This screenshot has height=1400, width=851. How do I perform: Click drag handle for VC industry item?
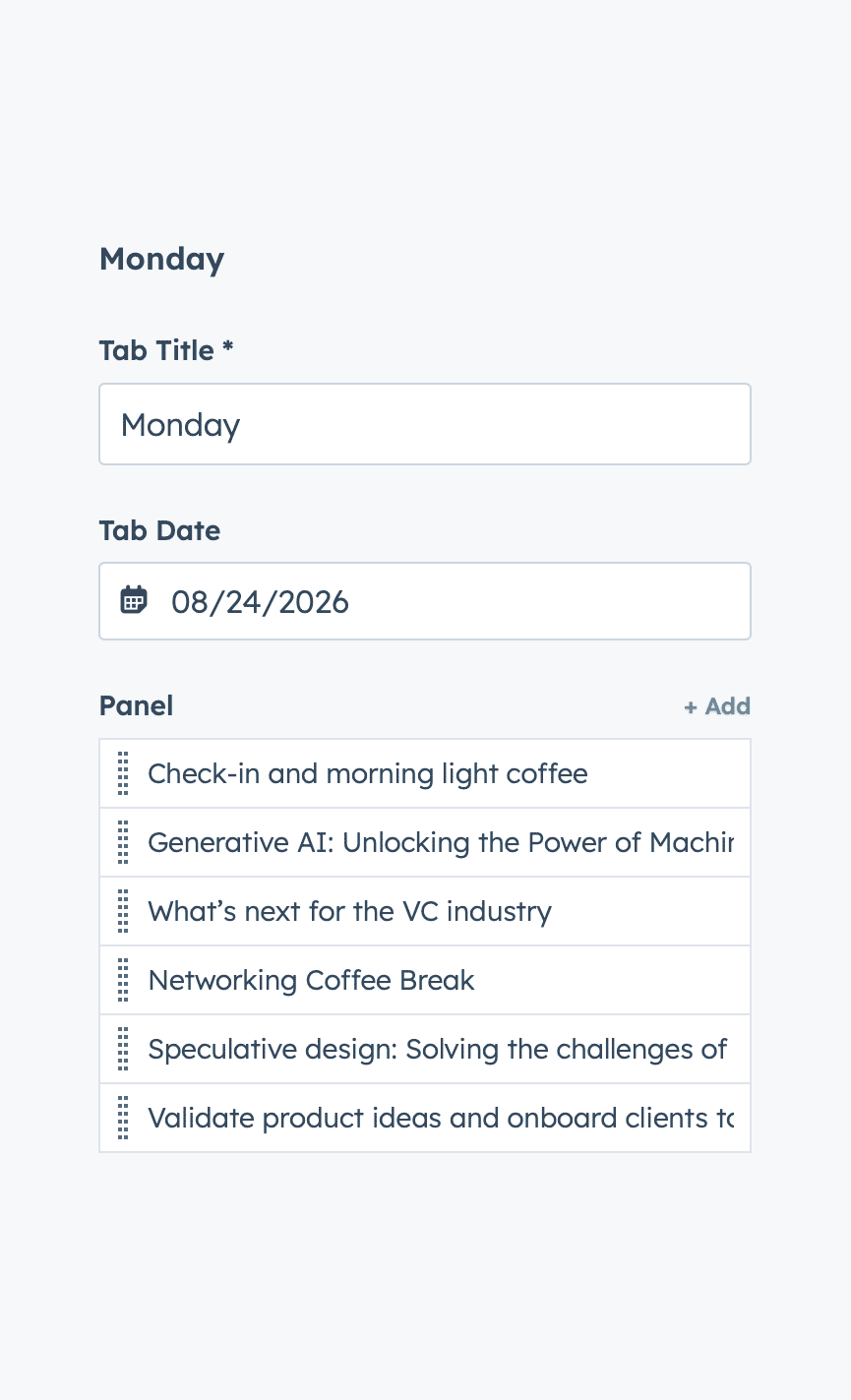pos(123,911)
